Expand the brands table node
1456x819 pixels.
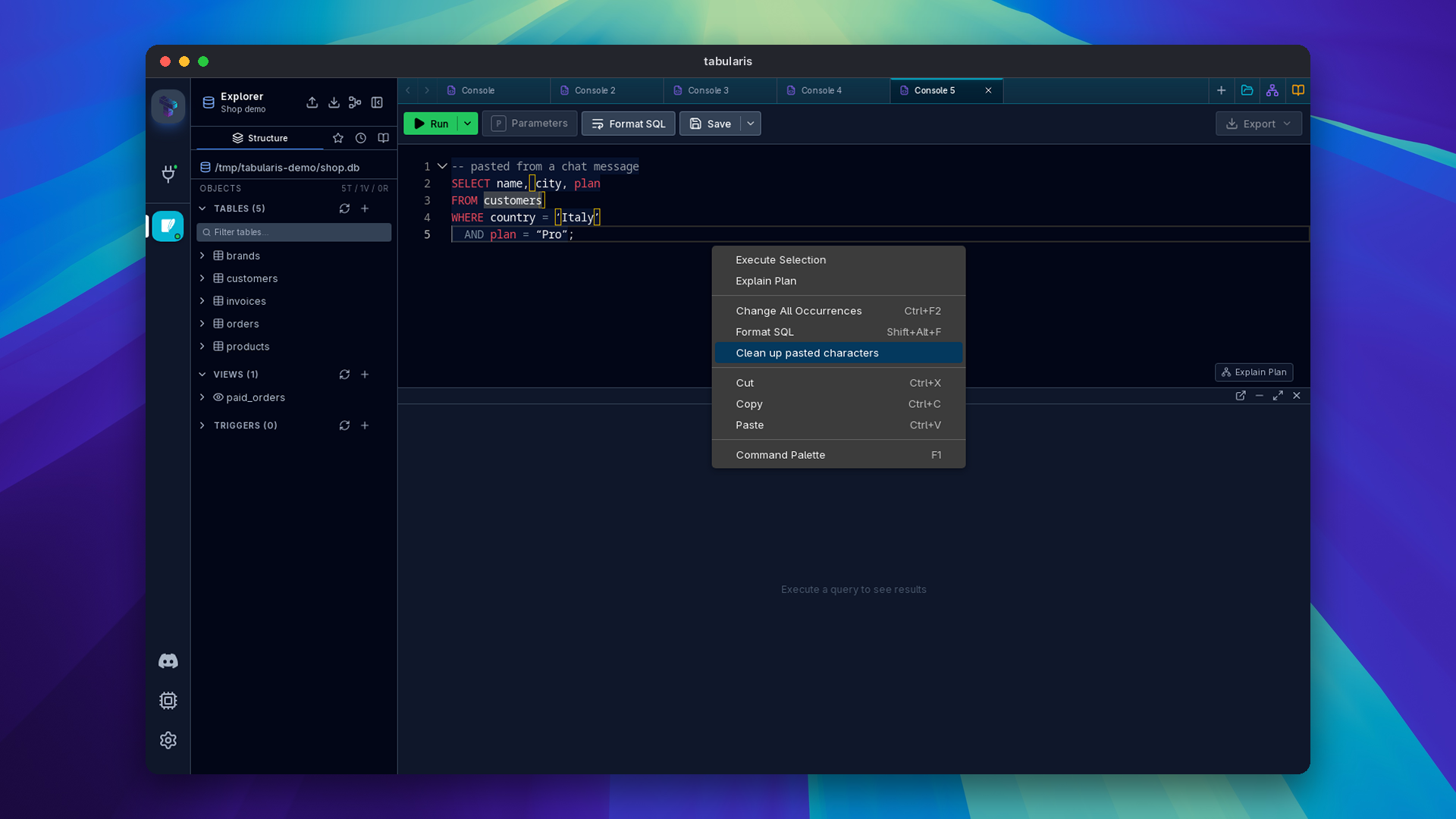[x=202, y=256]
